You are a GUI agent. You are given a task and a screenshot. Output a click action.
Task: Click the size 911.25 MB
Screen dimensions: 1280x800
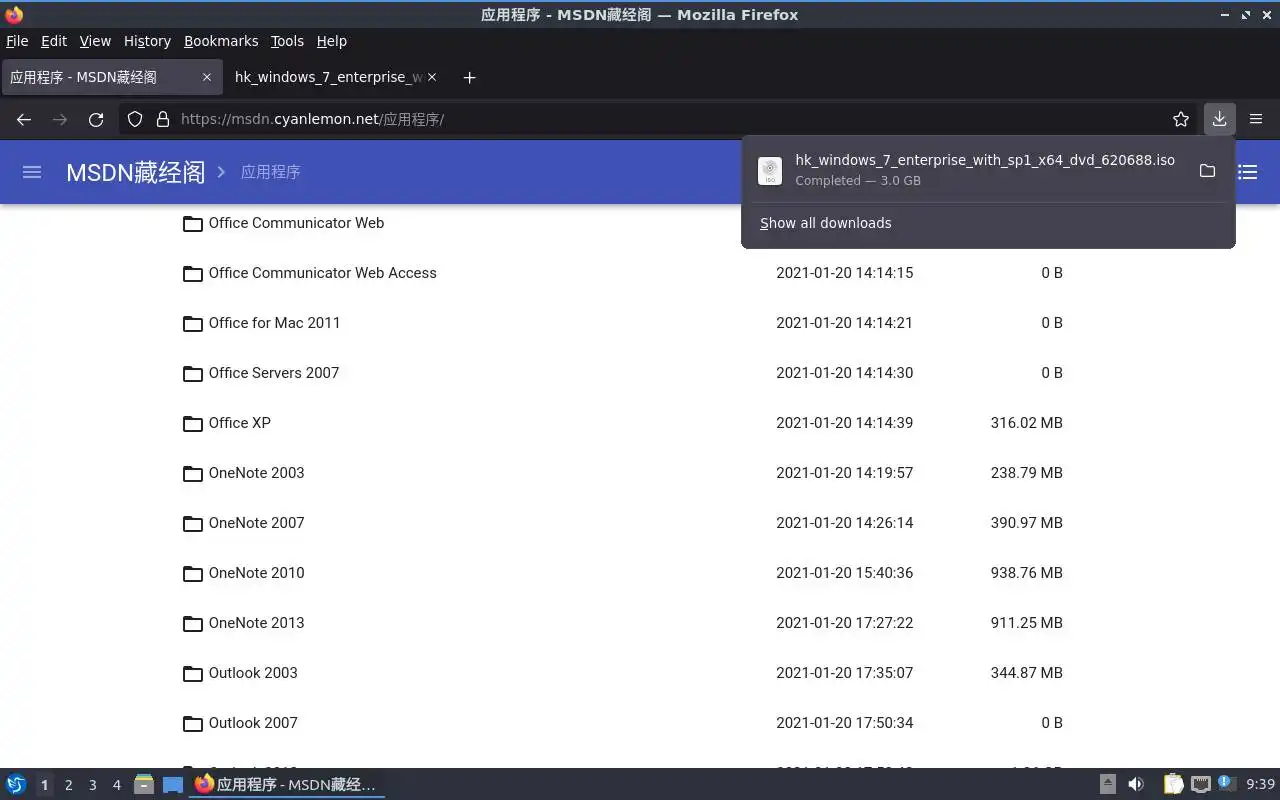tap(1026, 623)
